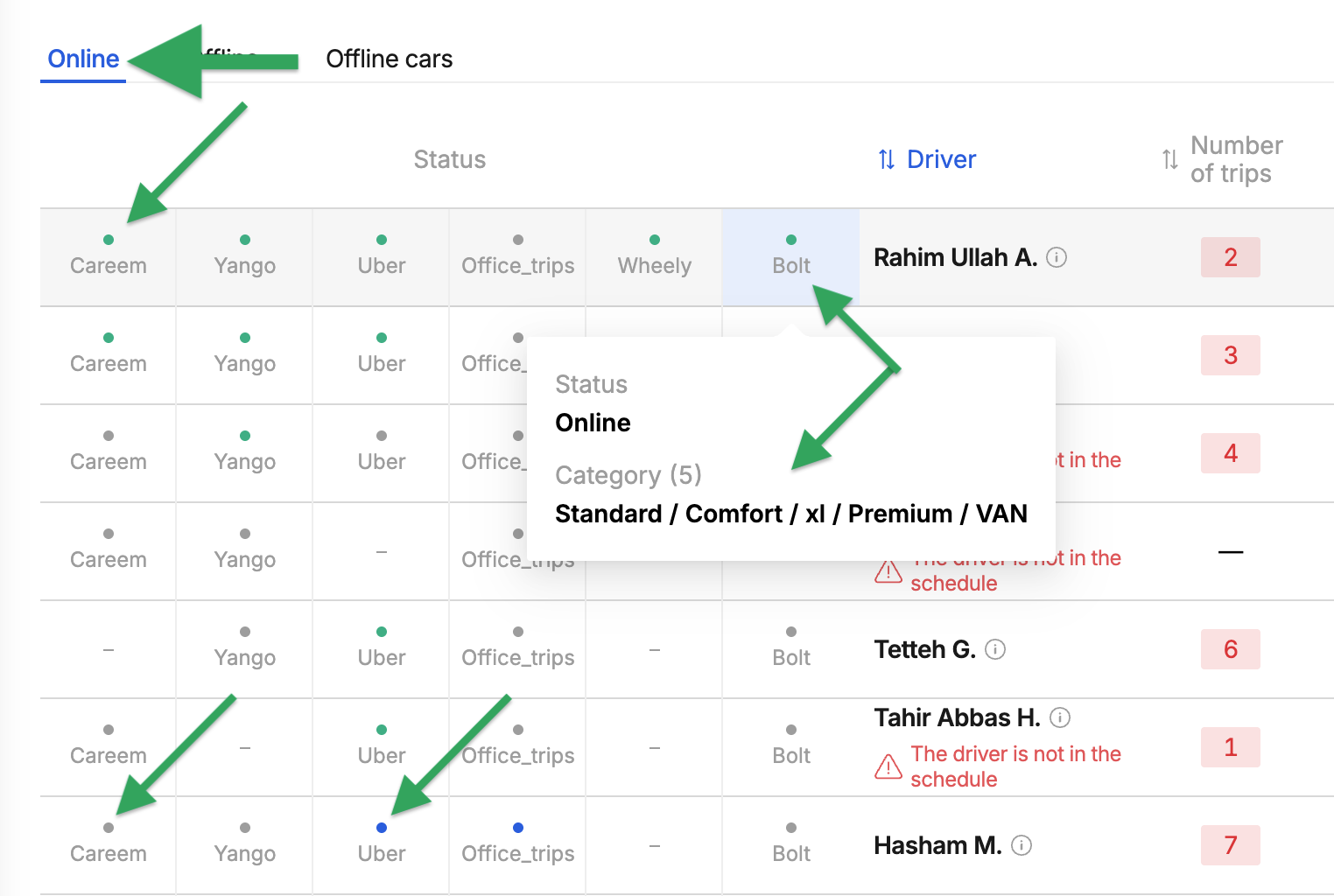Open info icon next to Rahim Ullah A.
The width and height of the screenshot is (1334, 896).
point(1057,257)
